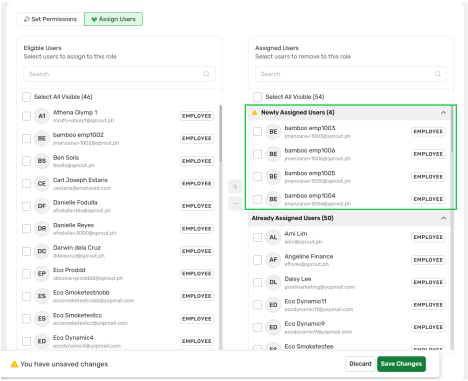Viewport: 468px width, 381px height.
Task: Switch to the Set Permissions tab
Action: click(50, 19)
